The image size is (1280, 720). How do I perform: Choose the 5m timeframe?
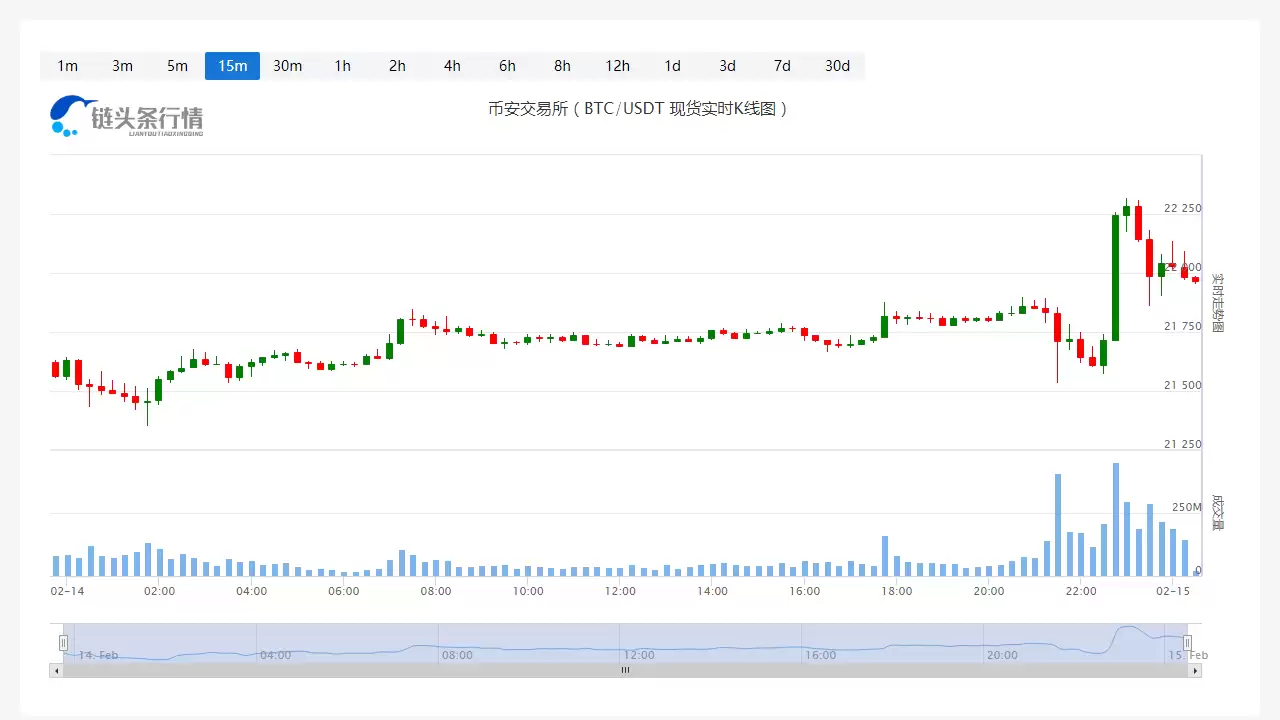pyautogui.click(x=177, y=66)
